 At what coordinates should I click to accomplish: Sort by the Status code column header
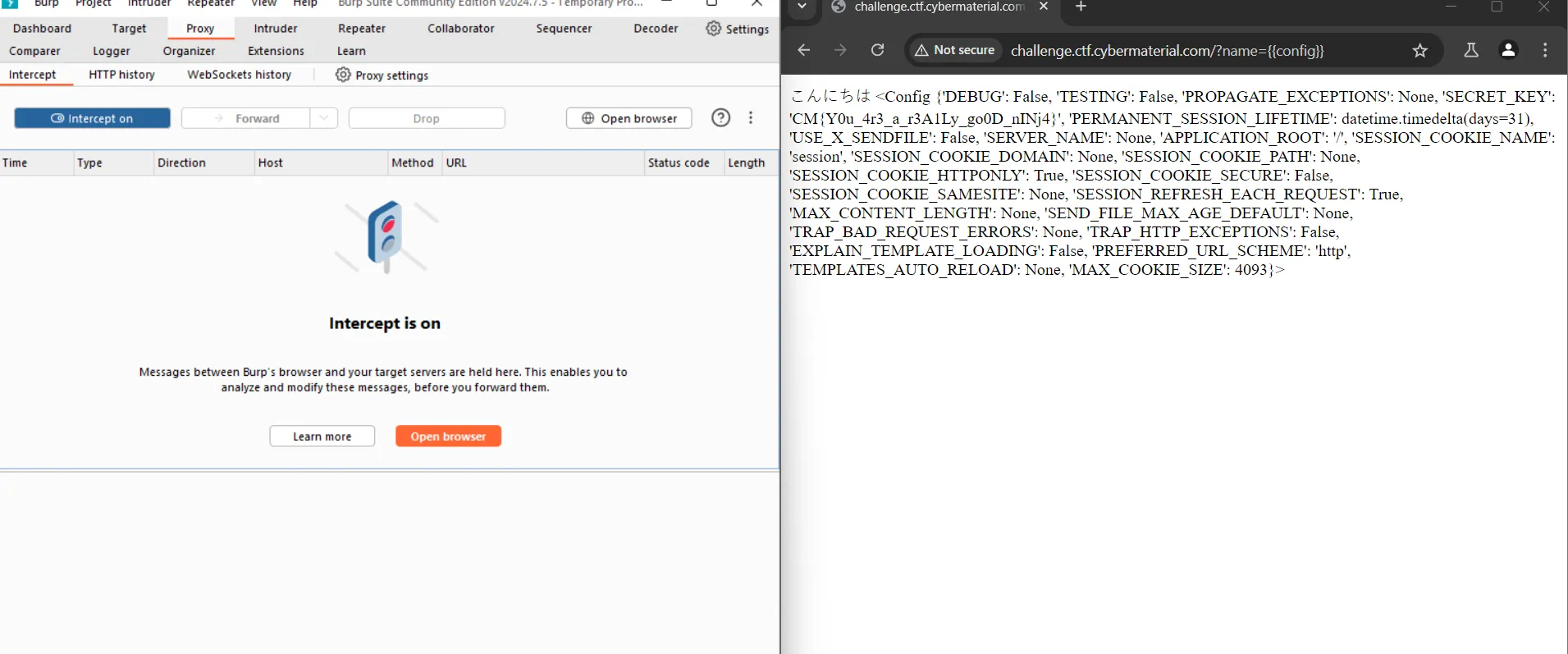(679, 162)
